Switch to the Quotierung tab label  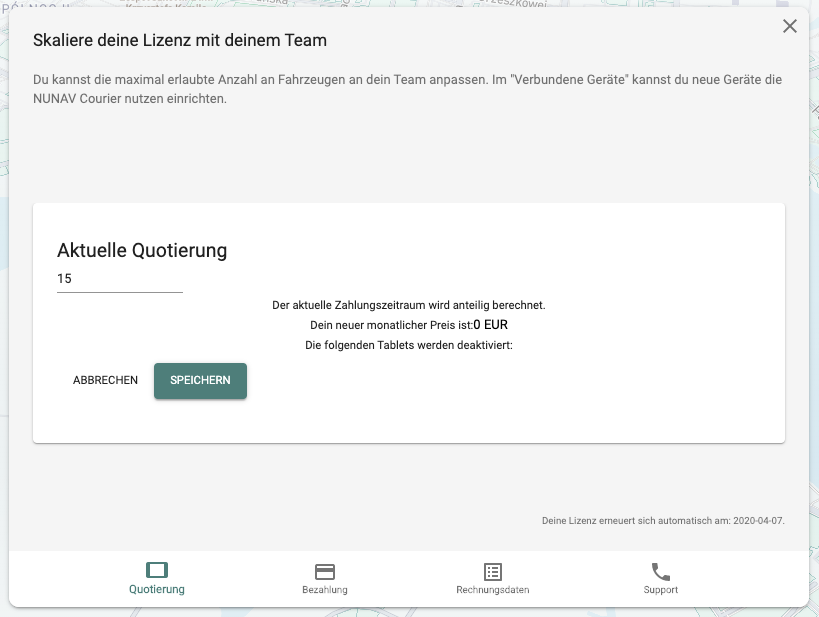(x=157, y=589)
